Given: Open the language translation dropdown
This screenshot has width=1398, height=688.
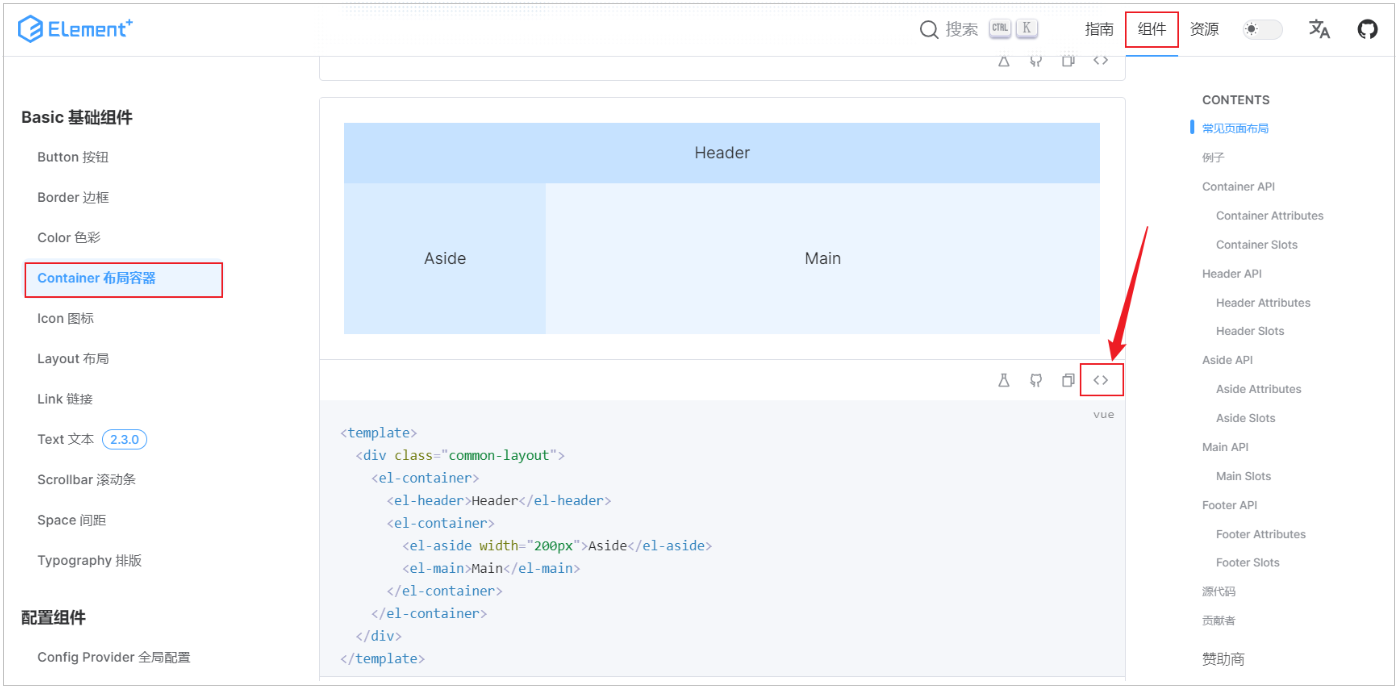Looking at the screenshot, I should 1319,29.
